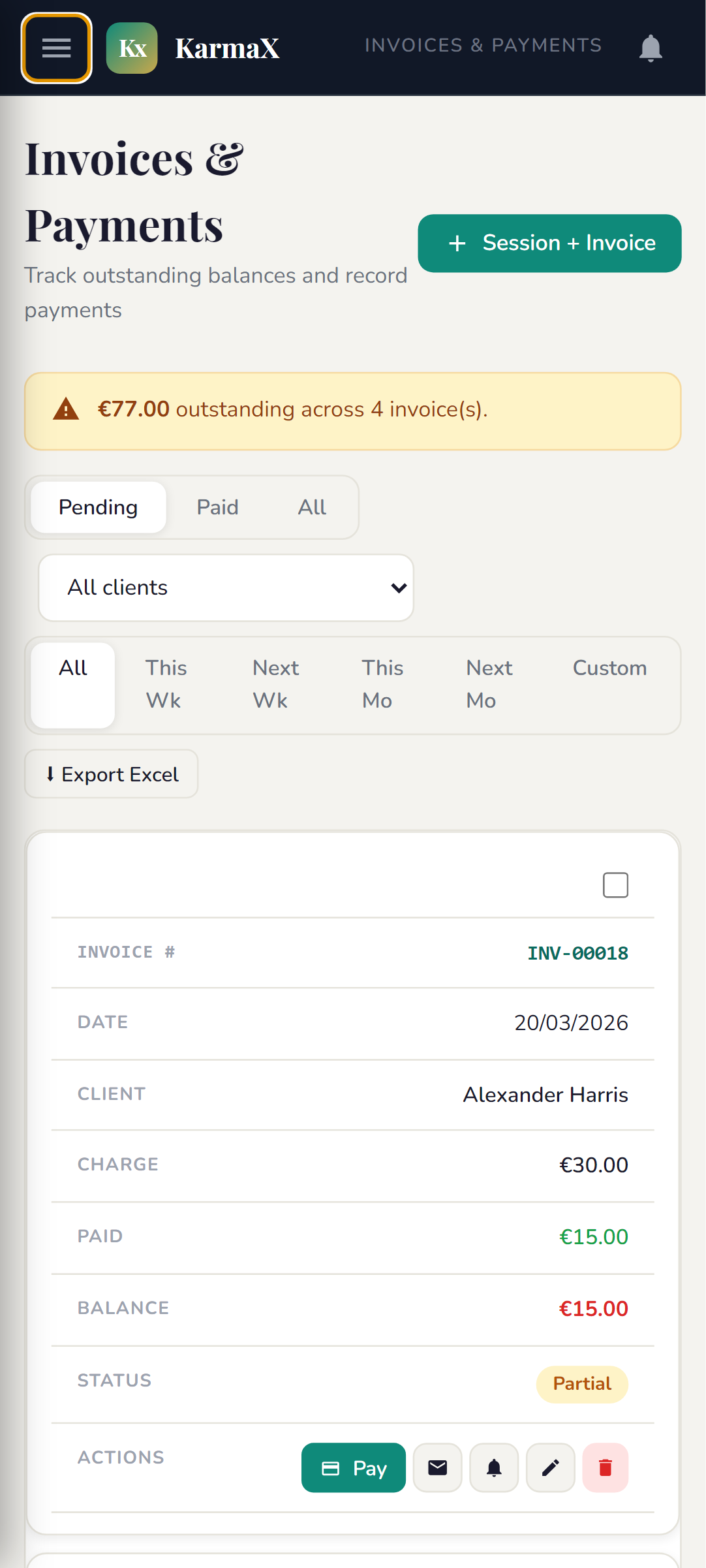Open the hamburger navigation menu
The height and width of the screenshot is (1568, 706).
click(x=56, y=48)
